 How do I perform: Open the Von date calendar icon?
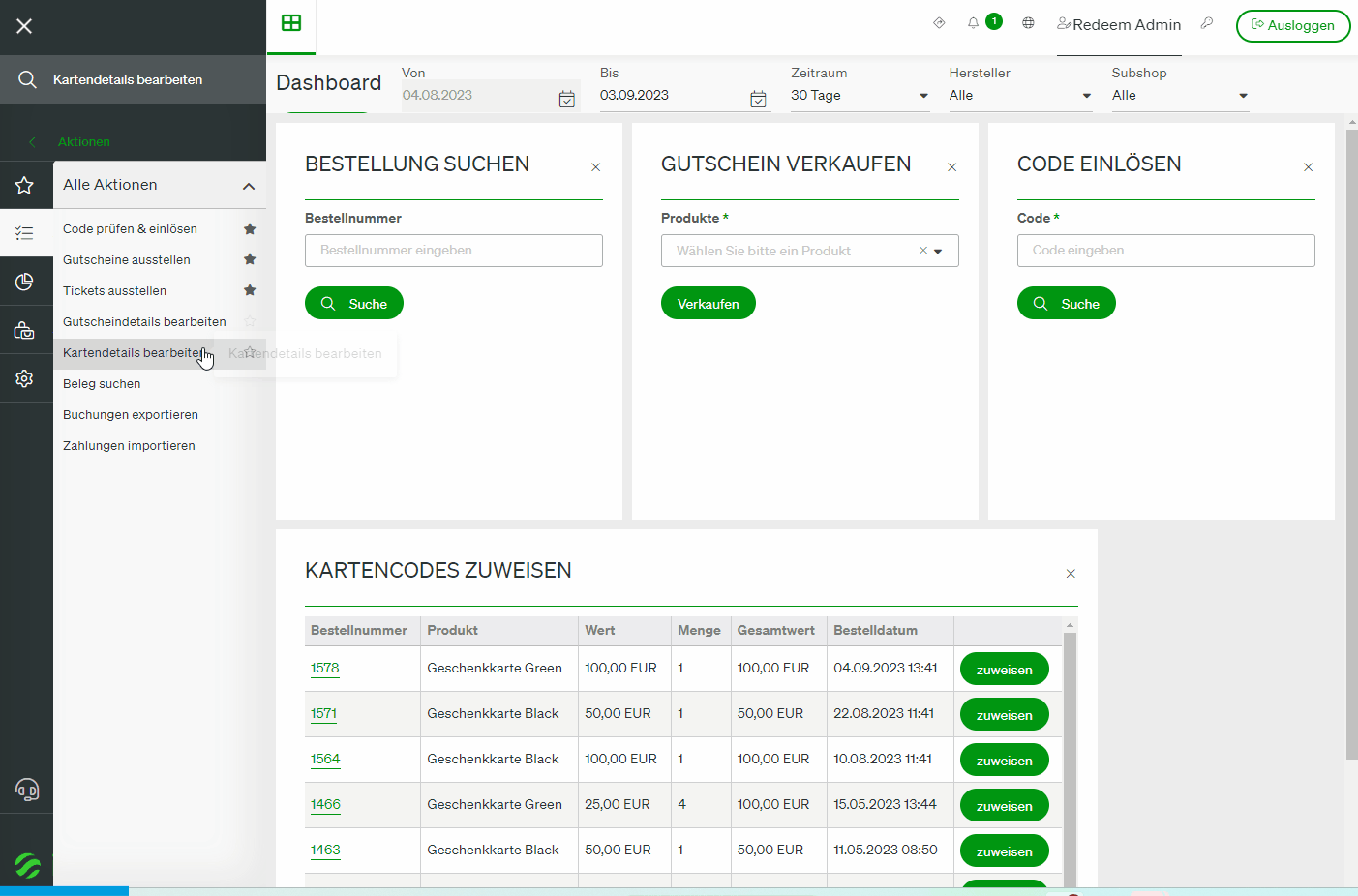(x=567, y=99)
